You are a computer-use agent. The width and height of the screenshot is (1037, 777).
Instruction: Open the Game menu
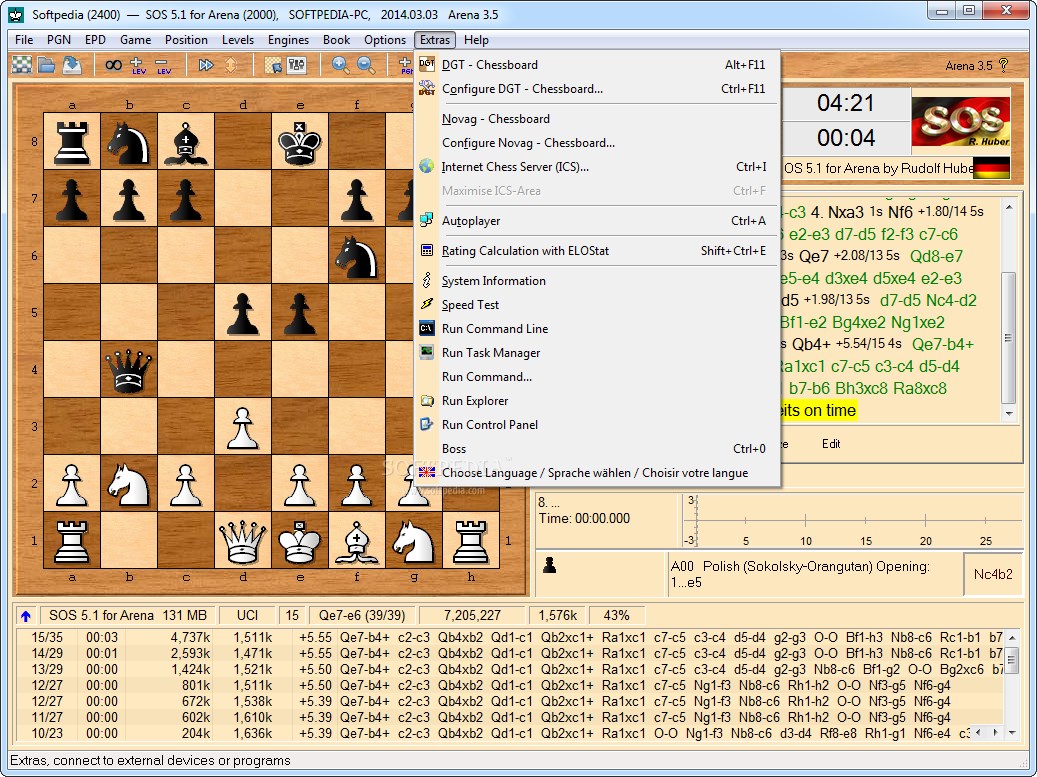coord(136,40)
